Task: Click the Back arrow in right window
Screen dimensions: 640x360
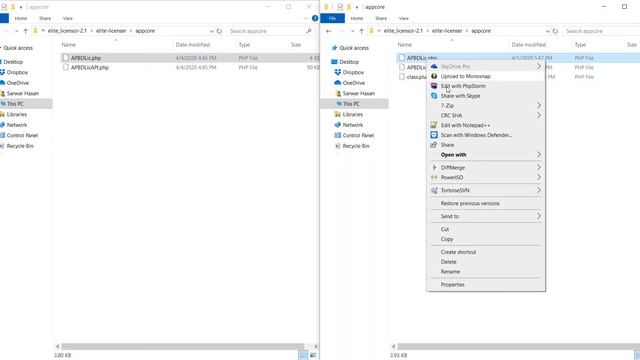Action: pyautogui.click(x=329, y=31)
